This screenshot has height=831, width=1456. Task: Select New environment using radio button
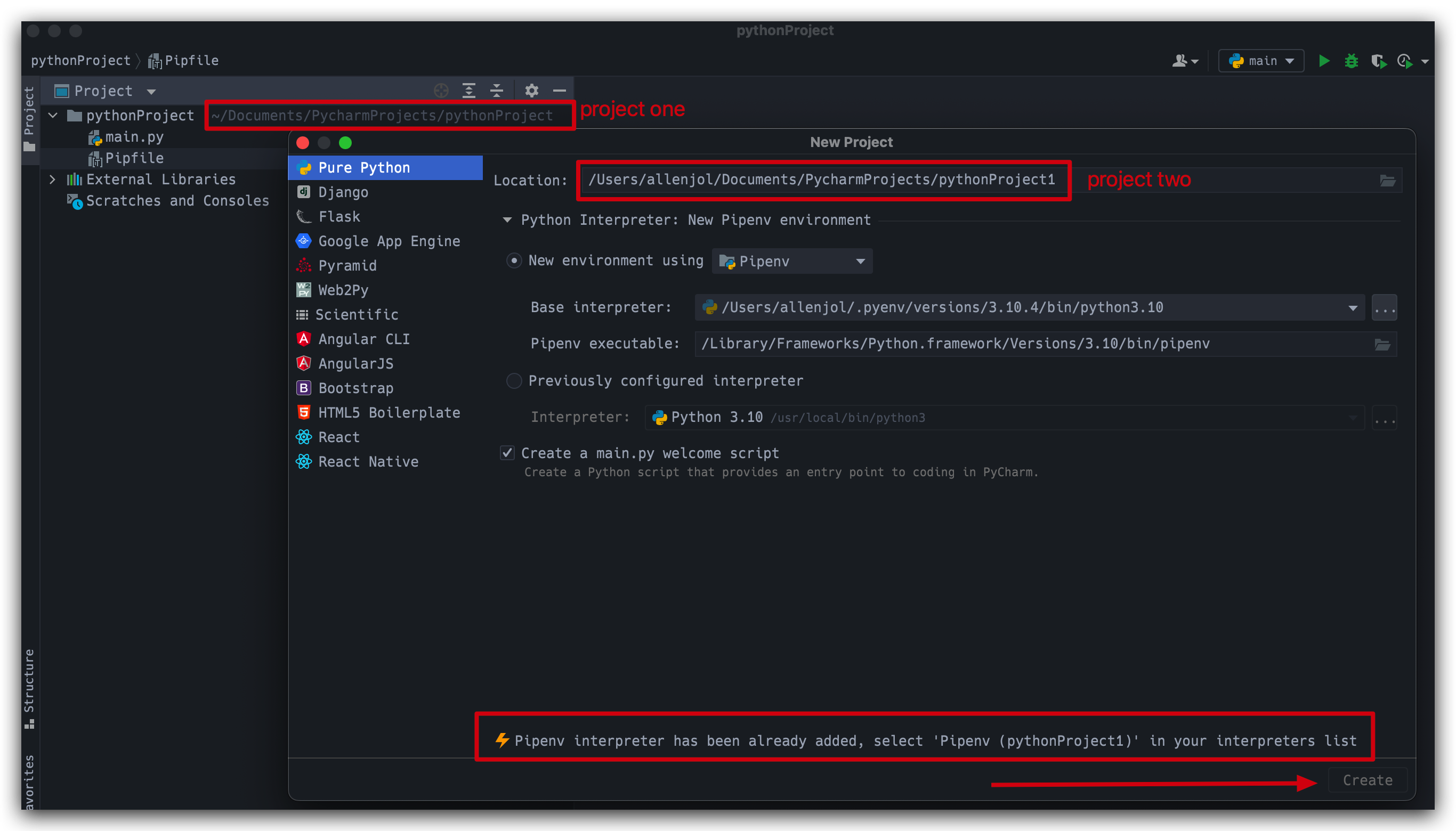pos(513,260)
